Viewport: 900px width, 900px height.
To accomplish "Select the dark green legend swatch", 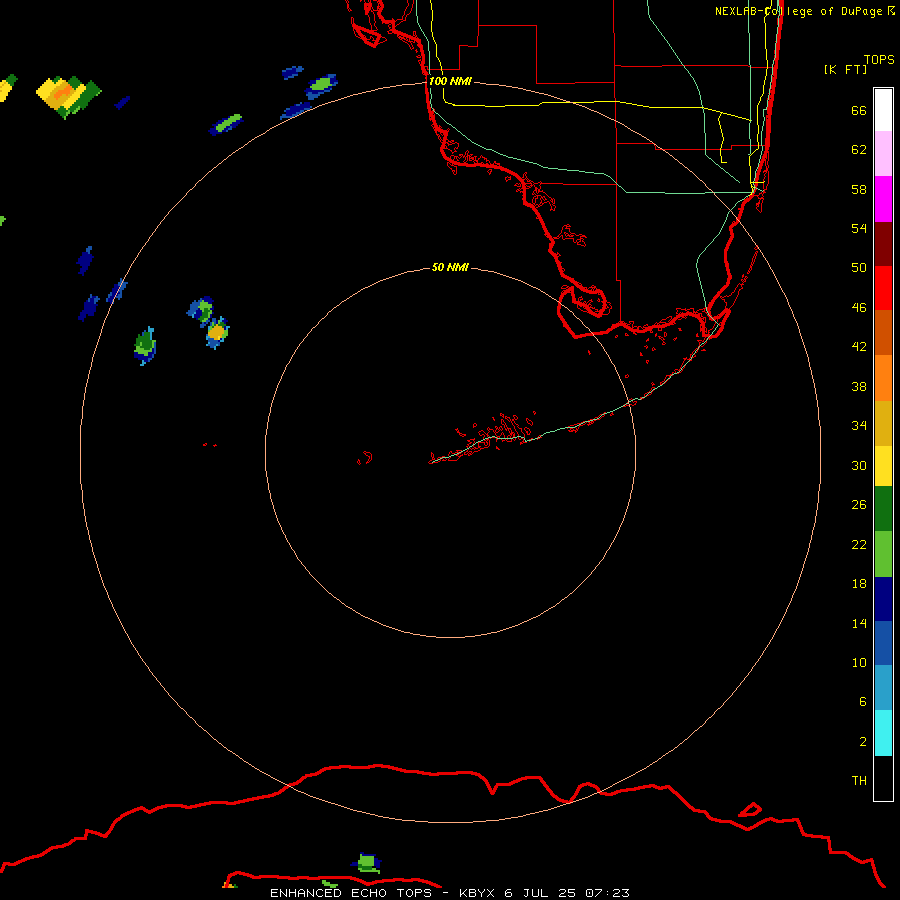I will point(883,509).
